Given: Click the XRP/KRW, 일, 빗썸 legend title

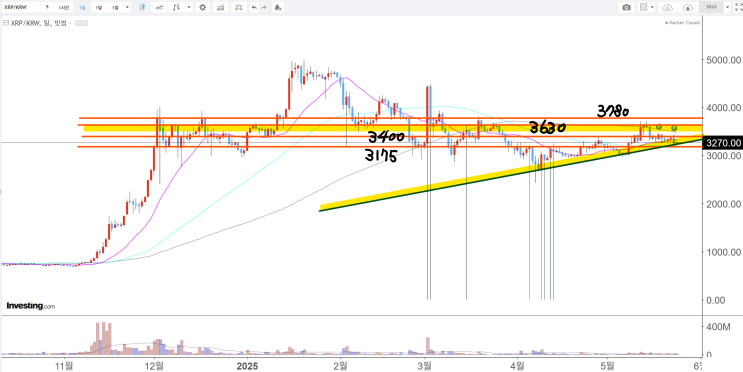Looking at the screenshot, I should (39, 23).
